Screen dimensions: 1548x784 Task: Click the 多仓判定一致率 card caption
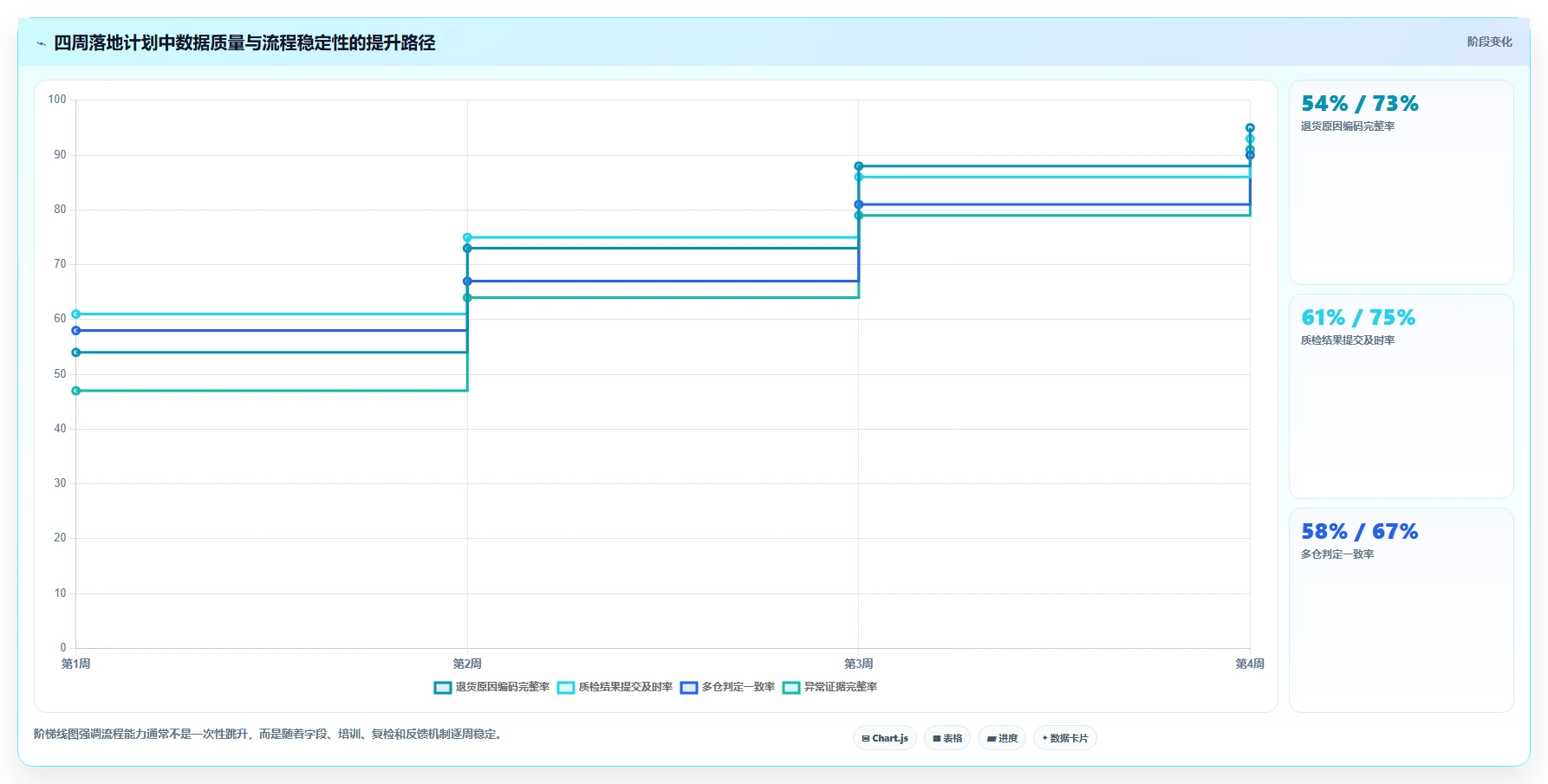[x=1337, y=554]
